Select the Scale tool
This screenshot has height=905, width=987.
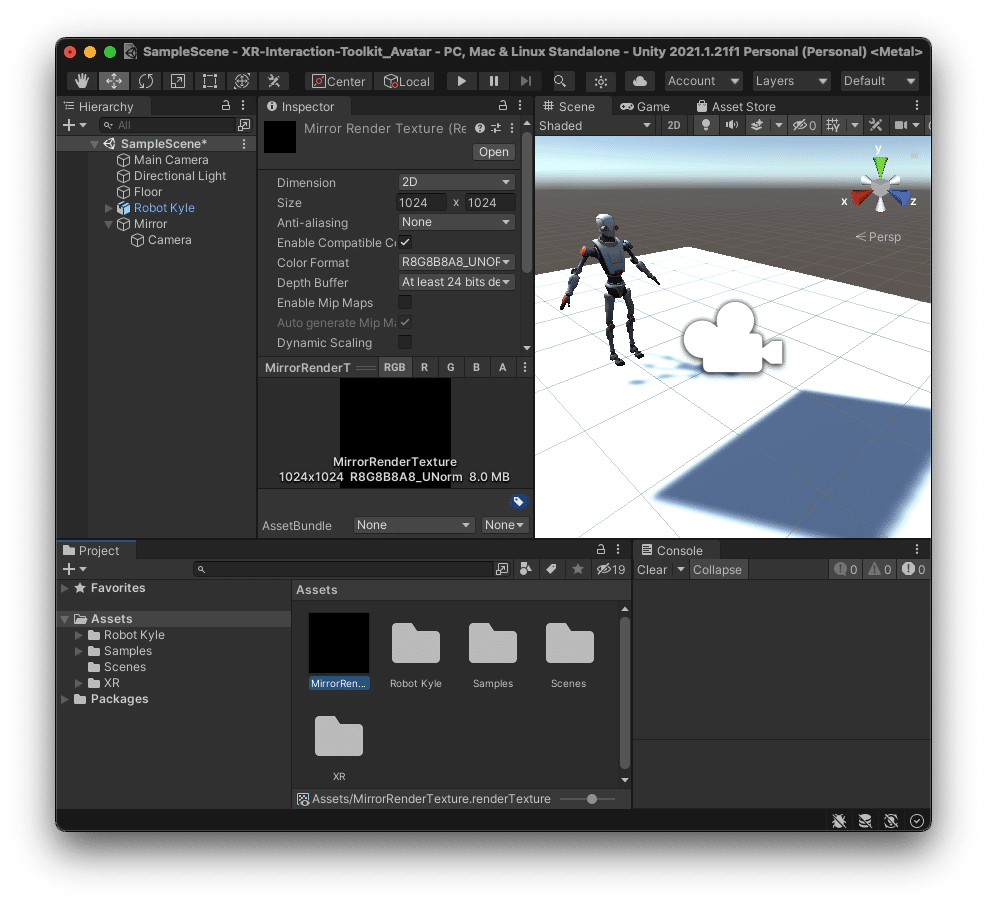coord(178,81)
